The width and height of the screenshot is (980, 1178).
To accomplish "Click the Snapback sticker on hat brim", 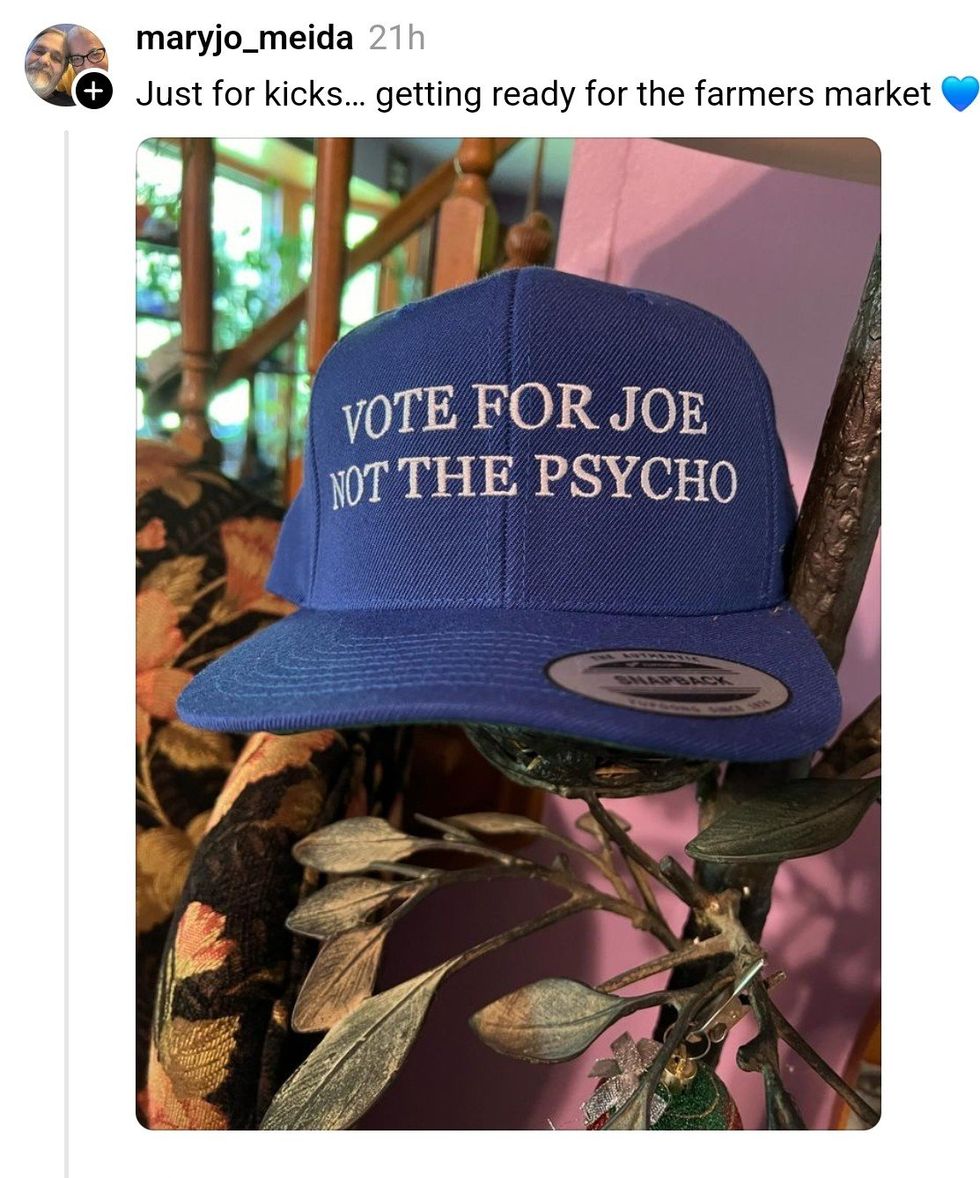I will click(x=667, y=683).
